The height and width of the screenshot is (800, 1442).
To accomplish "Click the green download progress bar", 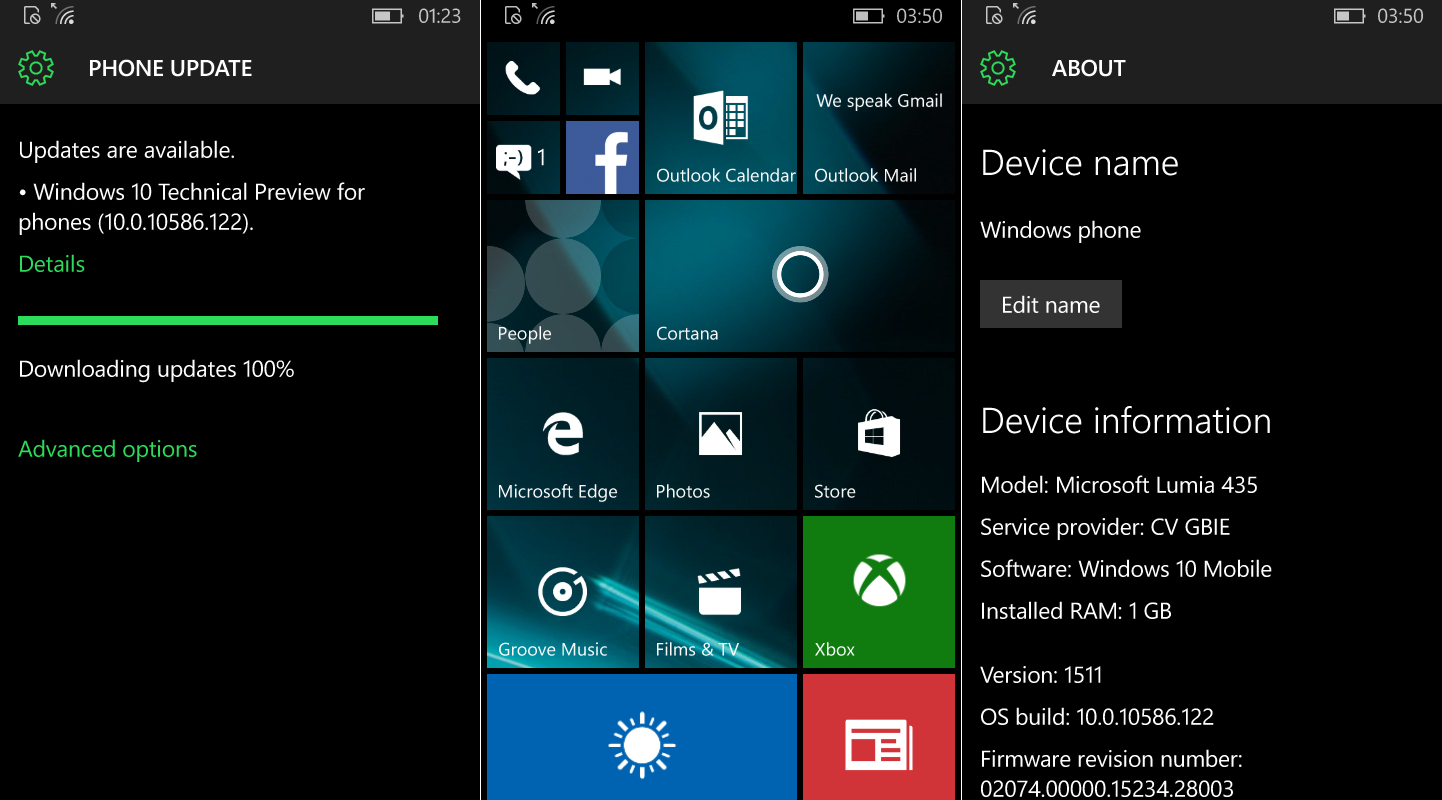I will pos(228,320).
